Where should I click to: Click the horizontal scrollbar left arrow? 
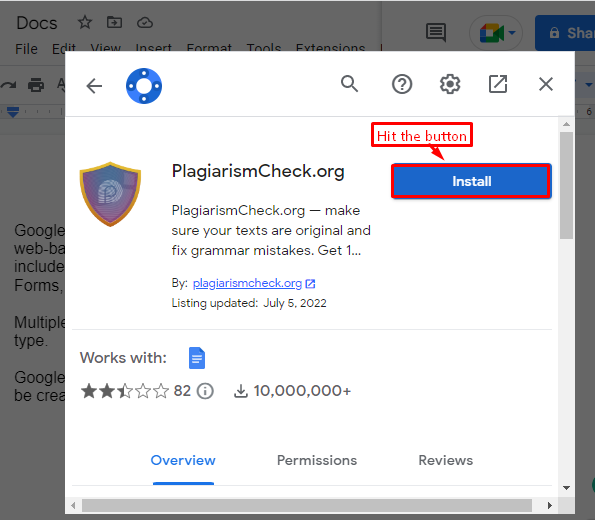73,505
